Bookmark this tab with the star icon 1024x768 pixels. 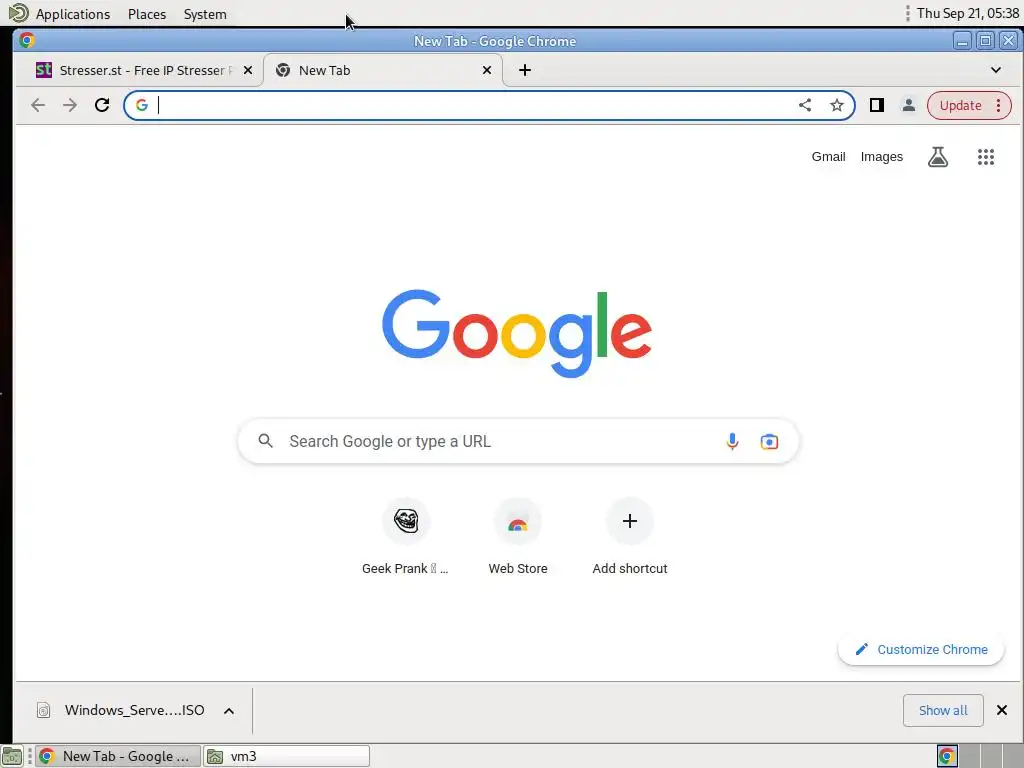pyautogui.click(x=837, y=105)
